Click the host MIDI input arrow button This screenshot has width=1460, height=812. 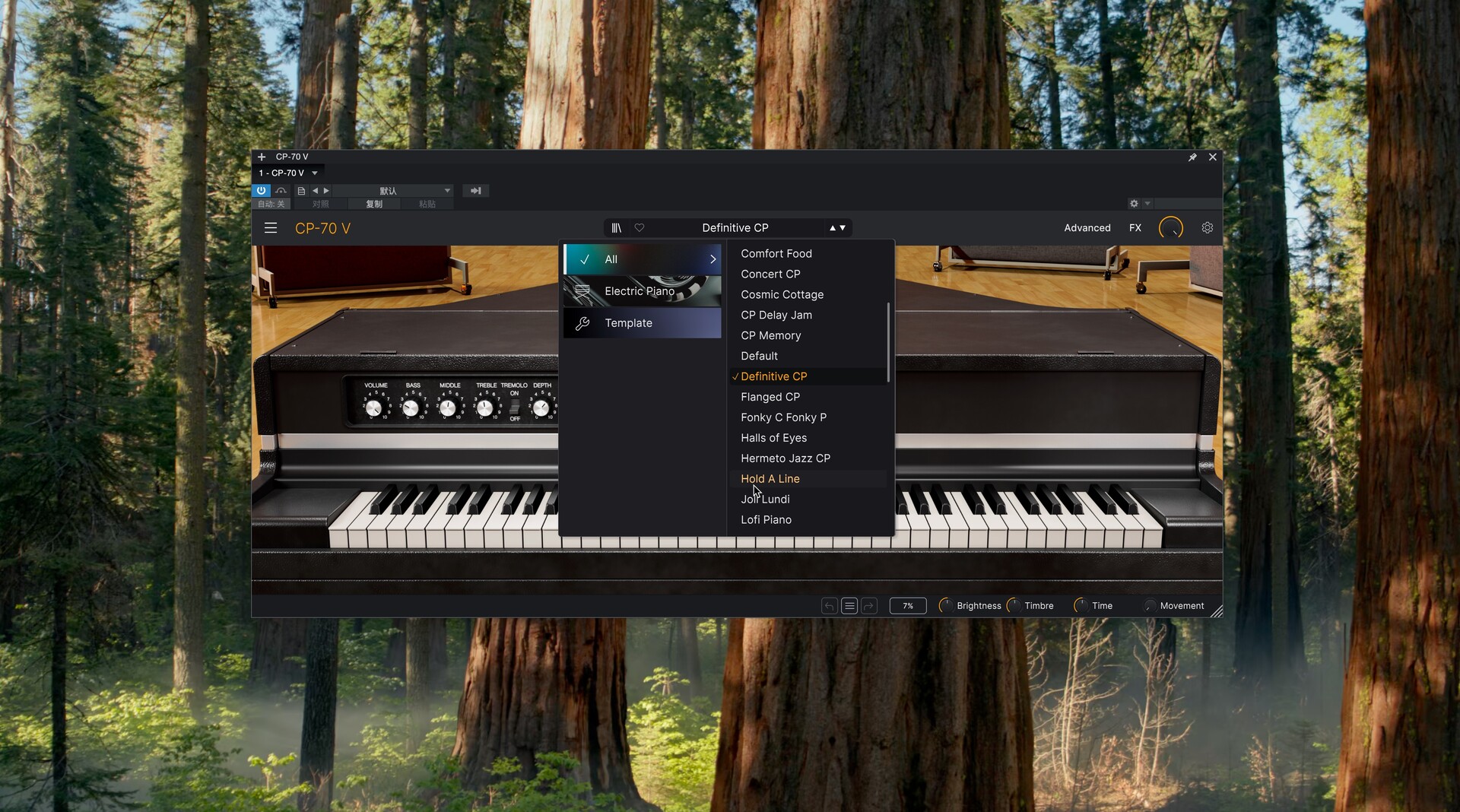point(475,191)
